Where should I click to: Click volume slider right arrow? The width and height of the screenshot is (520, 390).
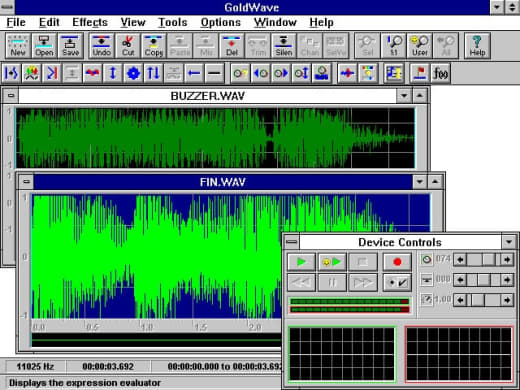click(507, 260)
